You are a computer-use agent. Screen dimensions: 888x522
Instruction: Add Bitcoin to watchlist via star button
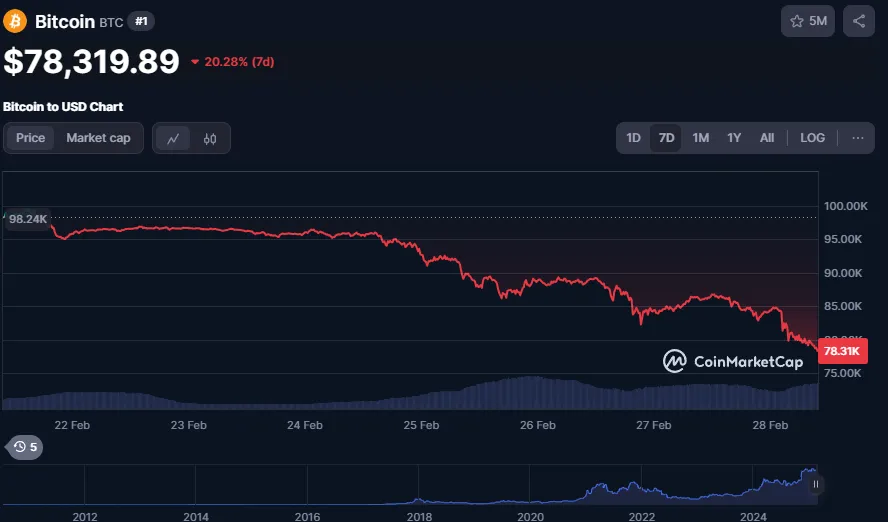[808, 22]
